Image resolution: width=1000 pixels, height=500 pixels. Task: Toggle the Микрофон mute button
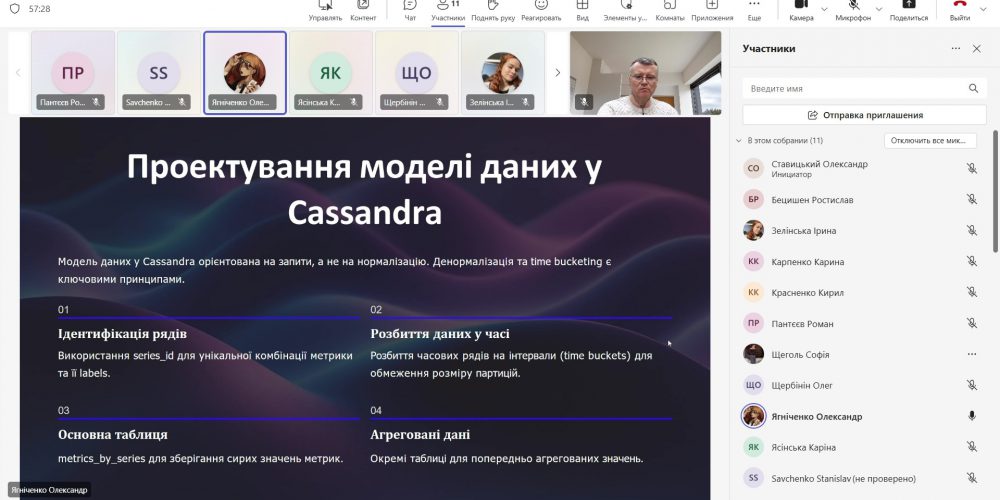pos(853,11)
